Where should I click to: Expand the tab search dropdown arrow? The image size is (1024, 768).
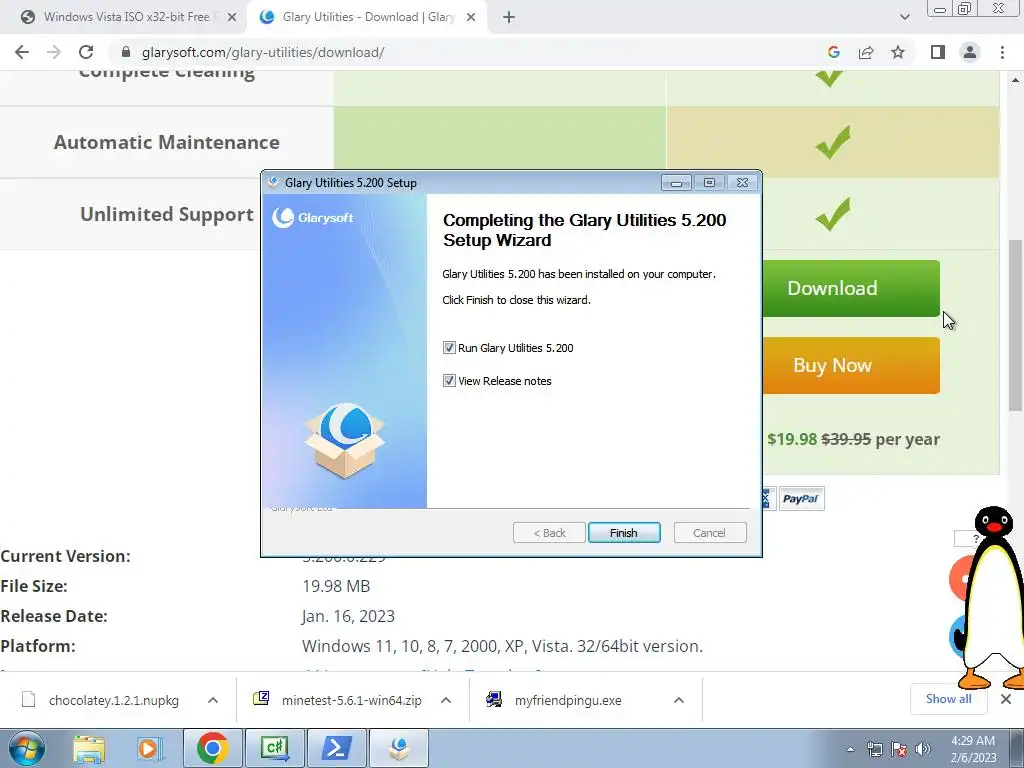click(x=904, y=17)
